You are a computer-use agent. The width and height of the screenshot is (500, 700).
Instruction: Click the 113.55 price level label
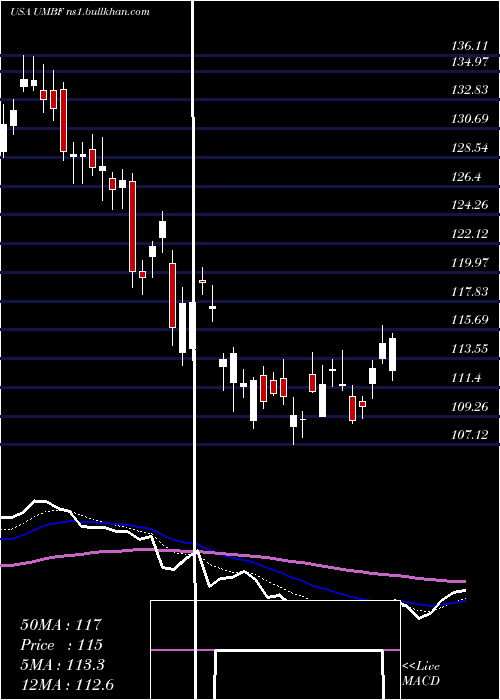[470, 349]
